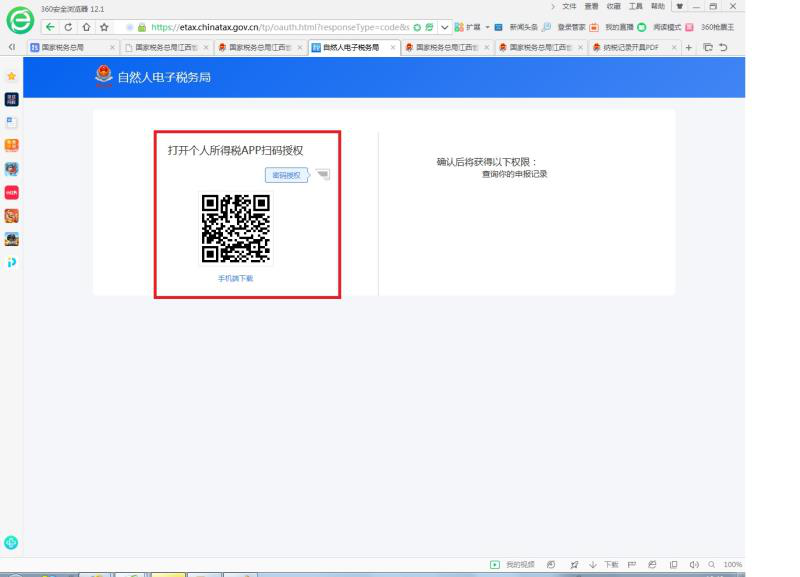Screen dimensions: 800x577
Task: Open the document news sidebar icon
Action: [x=11, y=122]
